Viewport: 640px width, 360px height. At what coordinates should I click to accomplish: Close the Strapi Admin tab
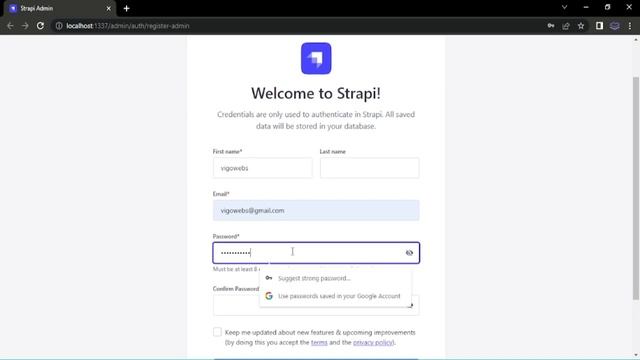pos(109,8)
